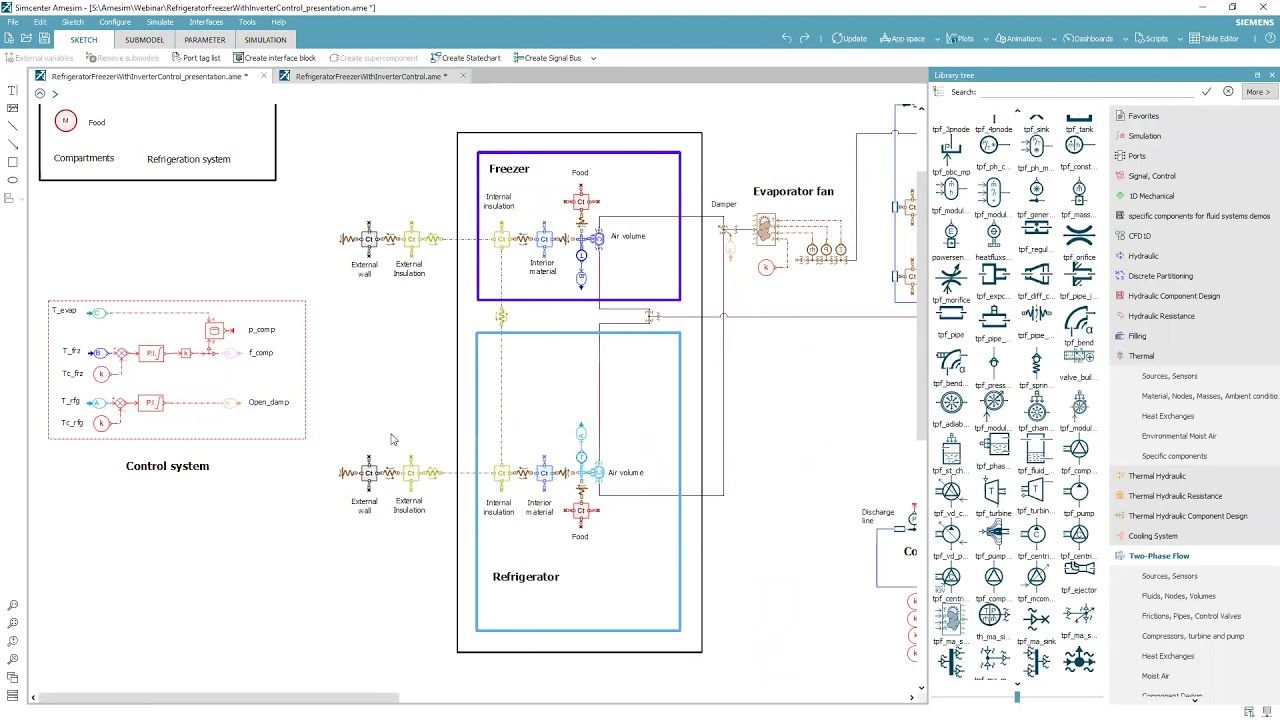
Task: Click Create Signal Bus button
Action: coord(547,58)
